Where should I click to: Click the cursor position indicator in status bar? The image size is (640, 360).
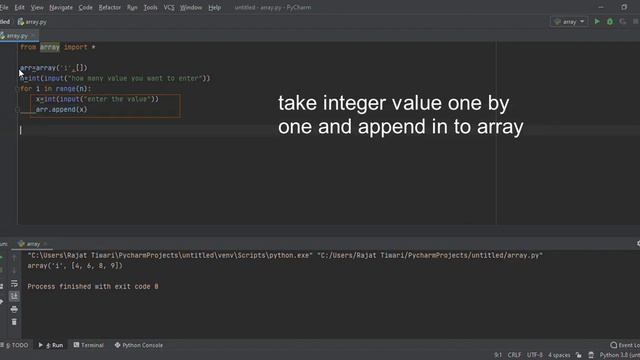coord(498,355)
